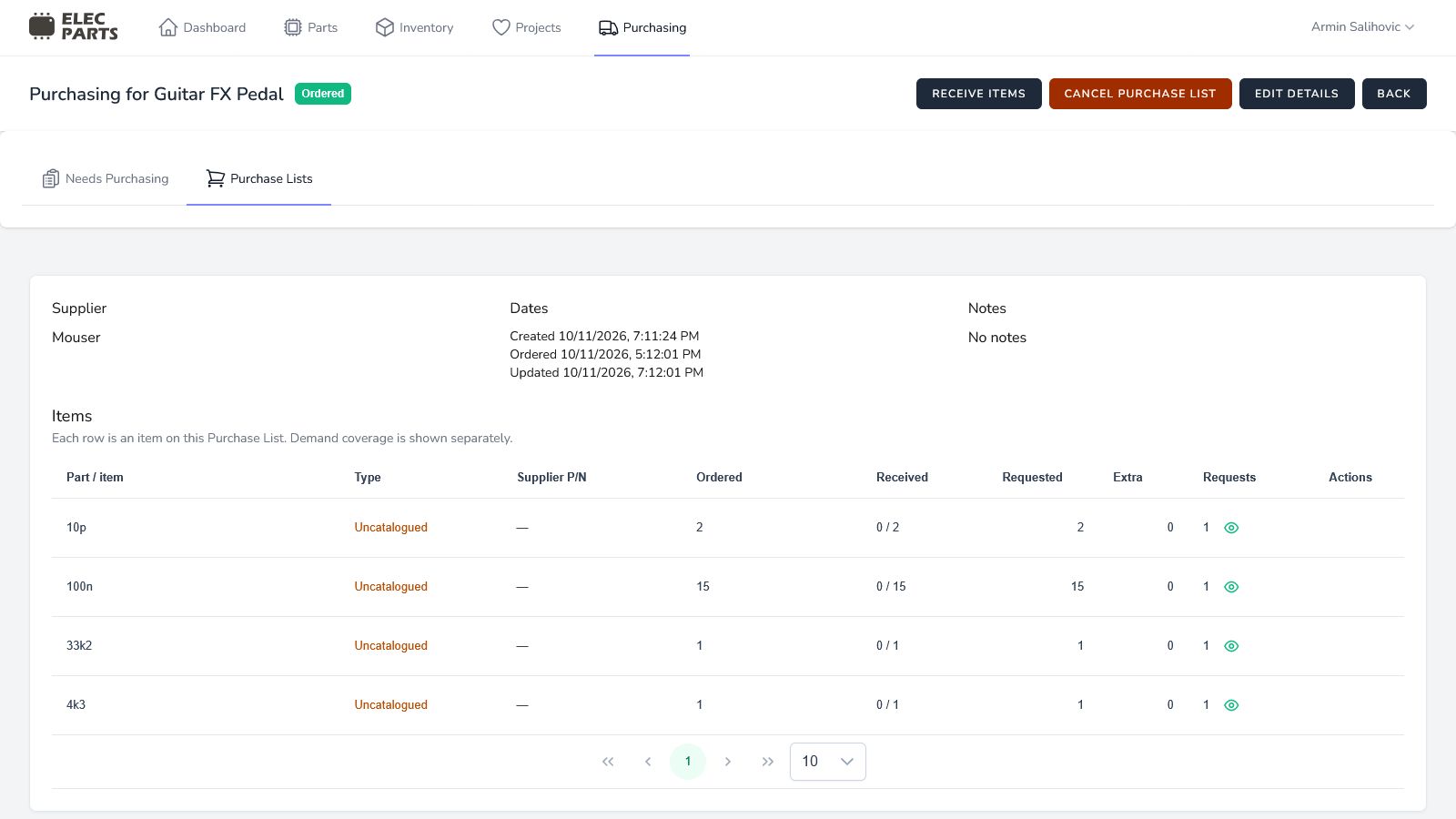View requests for the 33k2 item
The image size is (1456, 819).
coord(1231,646)
